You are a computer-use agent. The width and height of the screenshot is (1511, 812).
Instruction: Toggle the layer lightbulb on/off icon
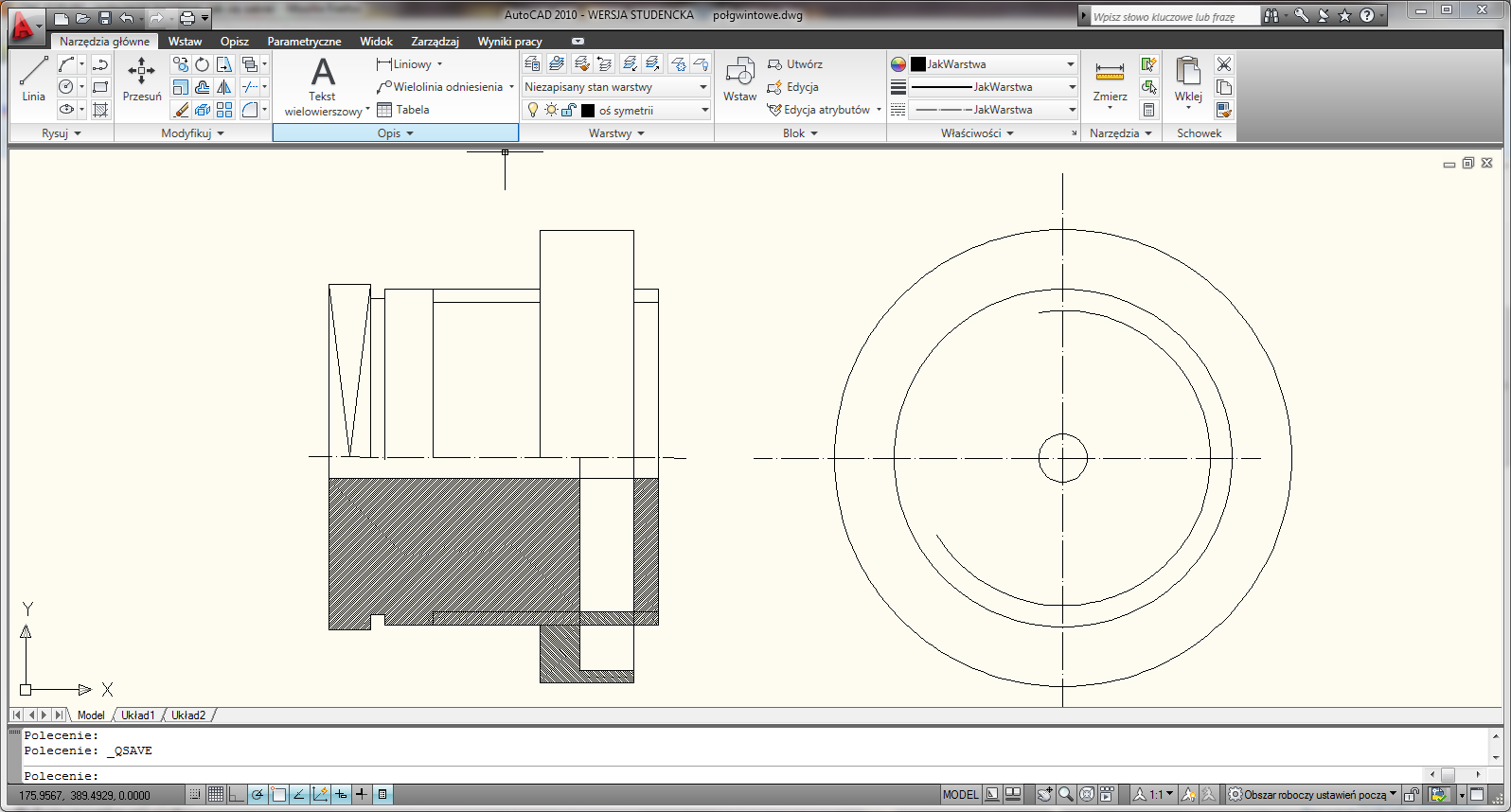pos(533,110)
